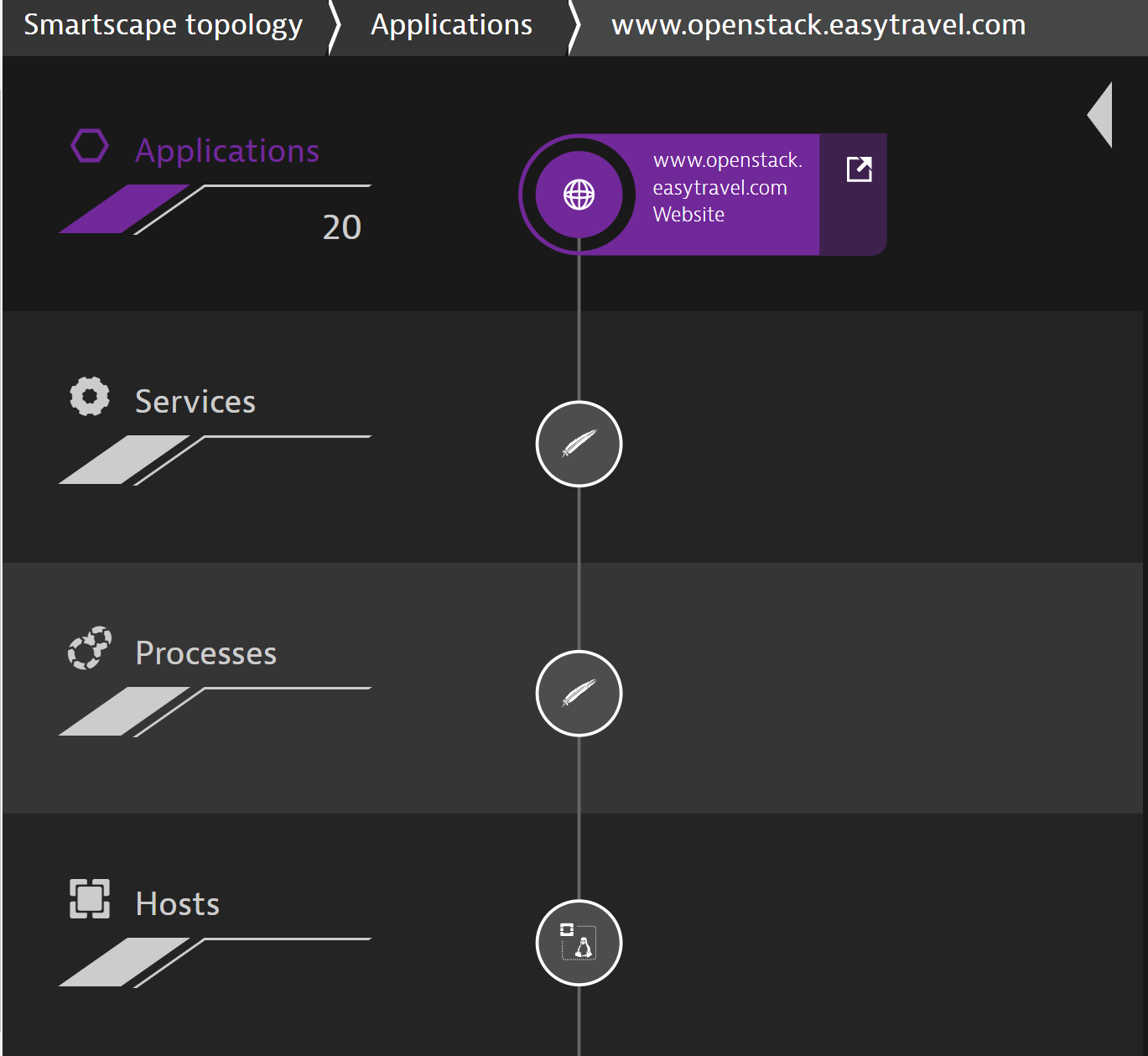Click the globe web application icon
Viewport: 1148px width, 1056px height.
click(x=579, y=195)
